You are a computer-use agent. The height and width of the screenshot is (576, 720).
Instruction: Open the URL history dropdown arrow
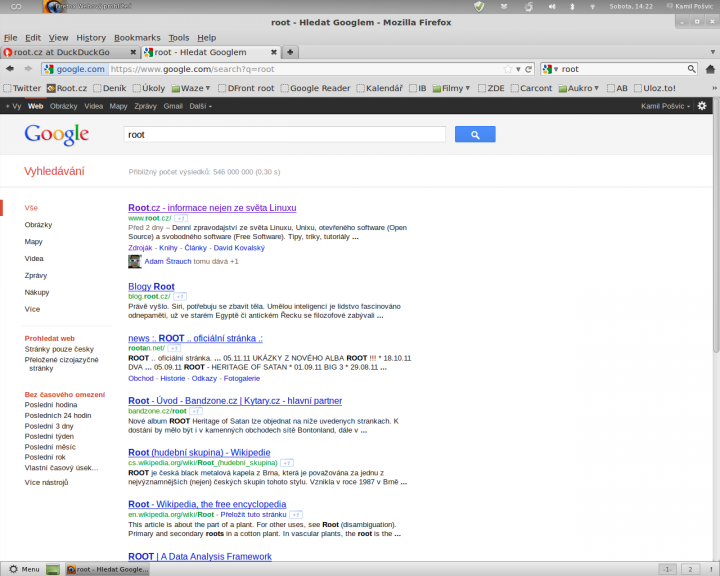[518, 69]
